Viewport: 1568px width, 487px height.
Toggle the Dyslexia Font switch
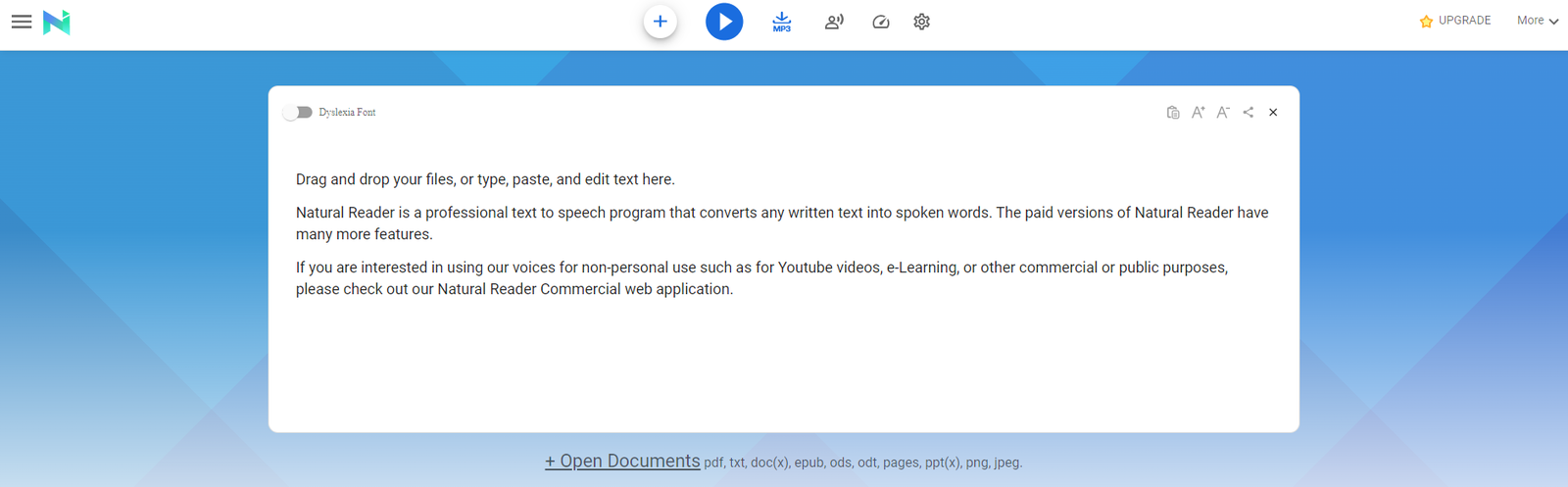click(298, 113)
